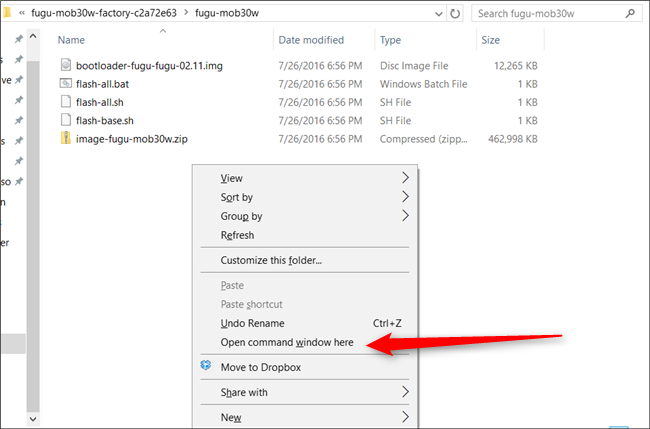Select the flash-base.sh file name
The image size is (650, 429).
pyautogui.click(x=104, y=120)
